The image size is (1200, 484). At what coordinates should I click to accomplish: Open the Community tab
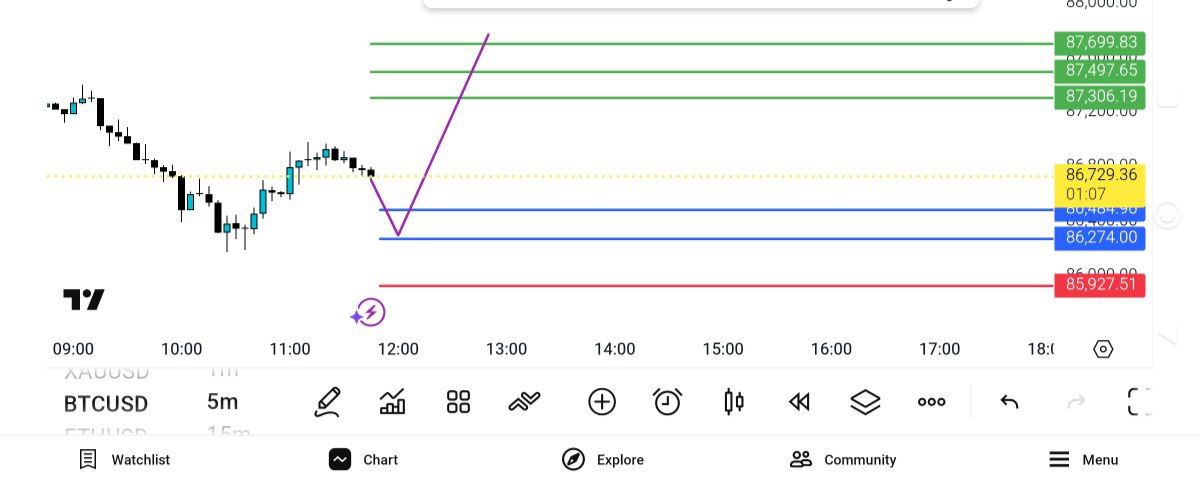(842, 460)
